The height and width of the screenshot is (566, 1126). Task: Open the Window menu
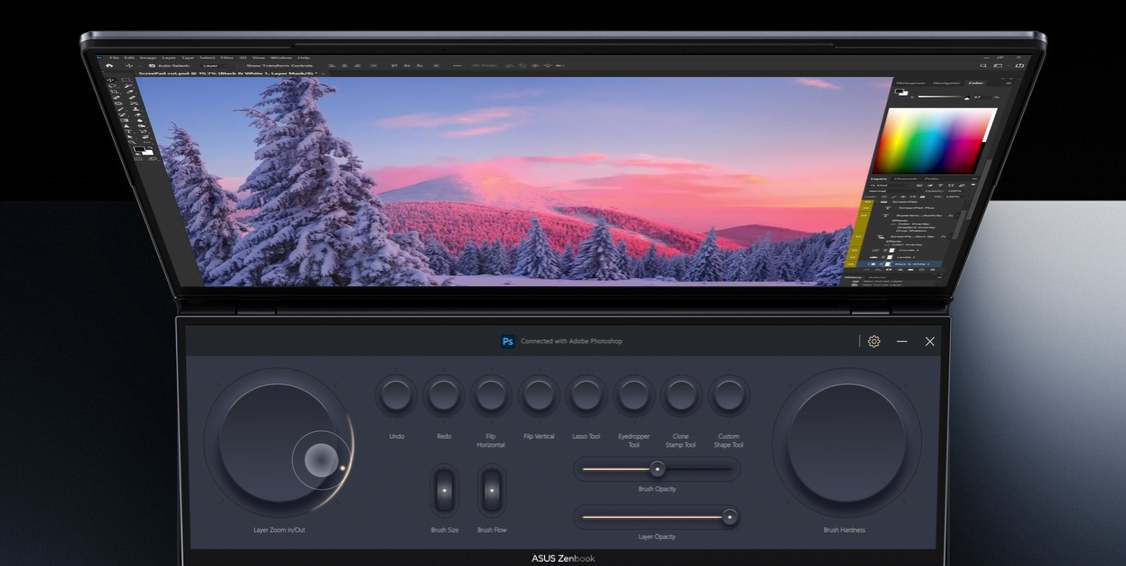pos(281,57)
